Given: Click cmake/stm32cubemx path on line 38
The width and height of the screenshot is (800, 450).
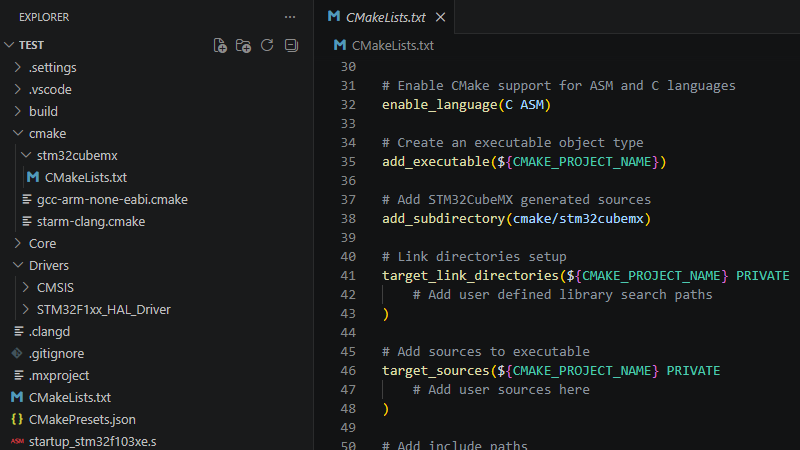Looking at the screenshot, I should 578,219.
